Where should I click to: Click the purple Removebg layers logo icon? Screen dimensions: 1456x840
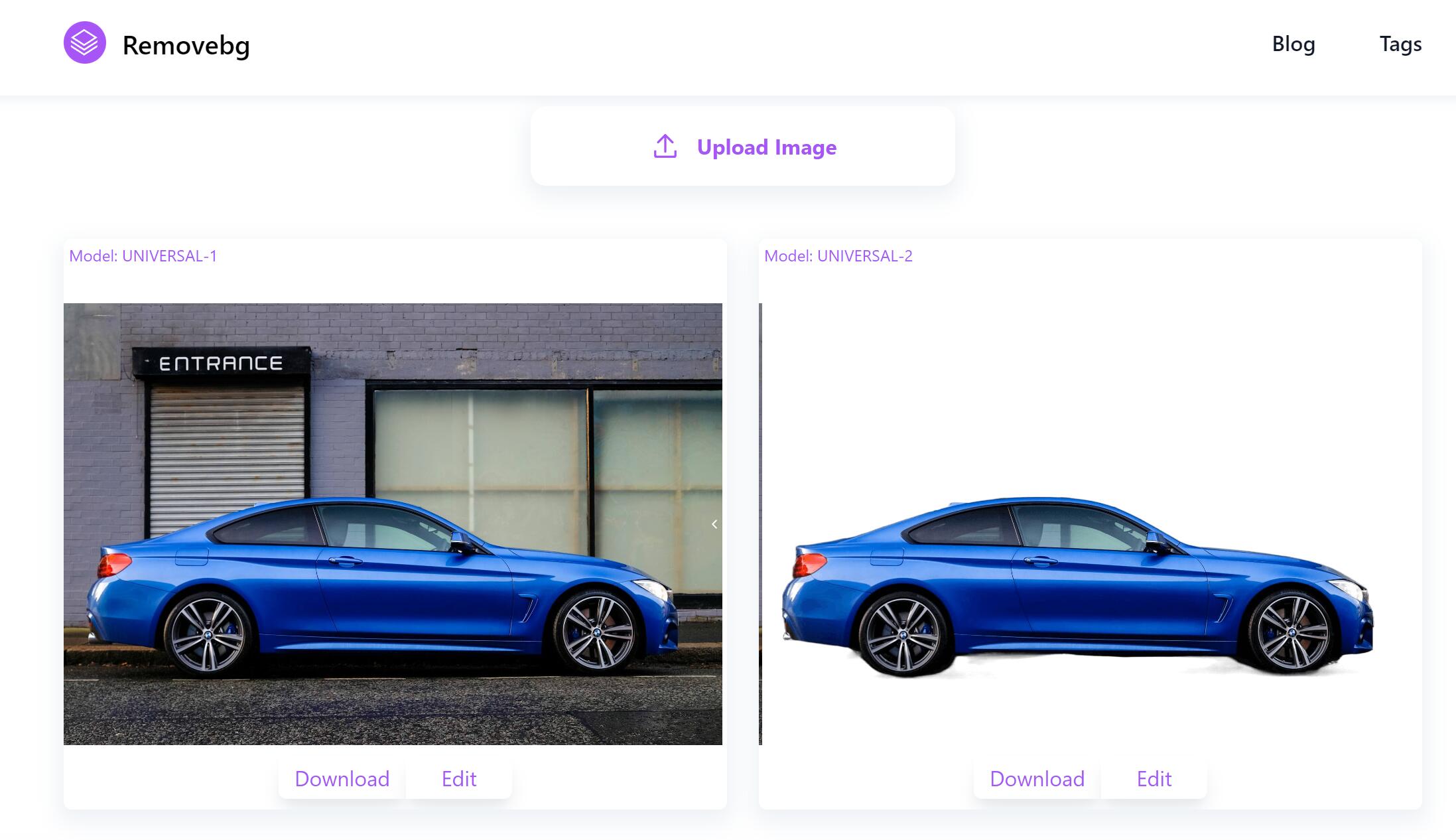tap(84, 43)
